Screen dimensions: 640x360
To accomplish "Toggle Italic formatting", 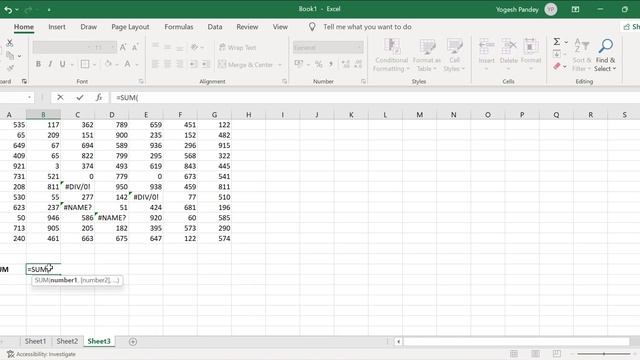I will tap(50, 64).
